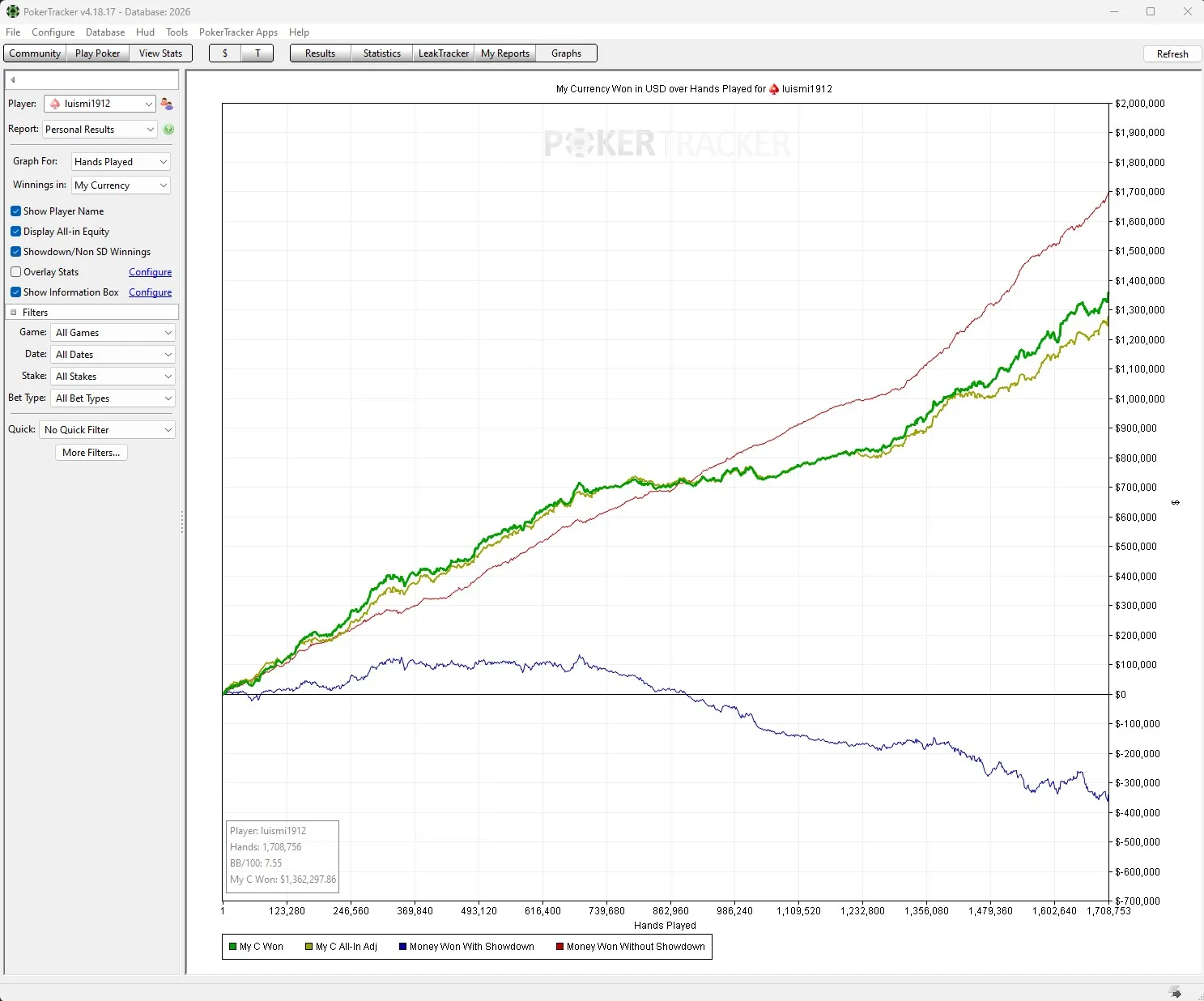The image size is (1204, 1001).
Task: Click the More Filters... button
Action: click(x=91, y=453)
